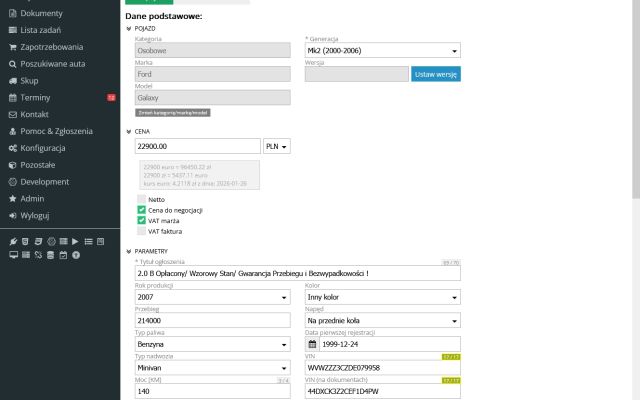Click the plug icon in sidebar toolbar
Image resolution: width=640 pixels, height=400 pixels.
coord(13,242)
